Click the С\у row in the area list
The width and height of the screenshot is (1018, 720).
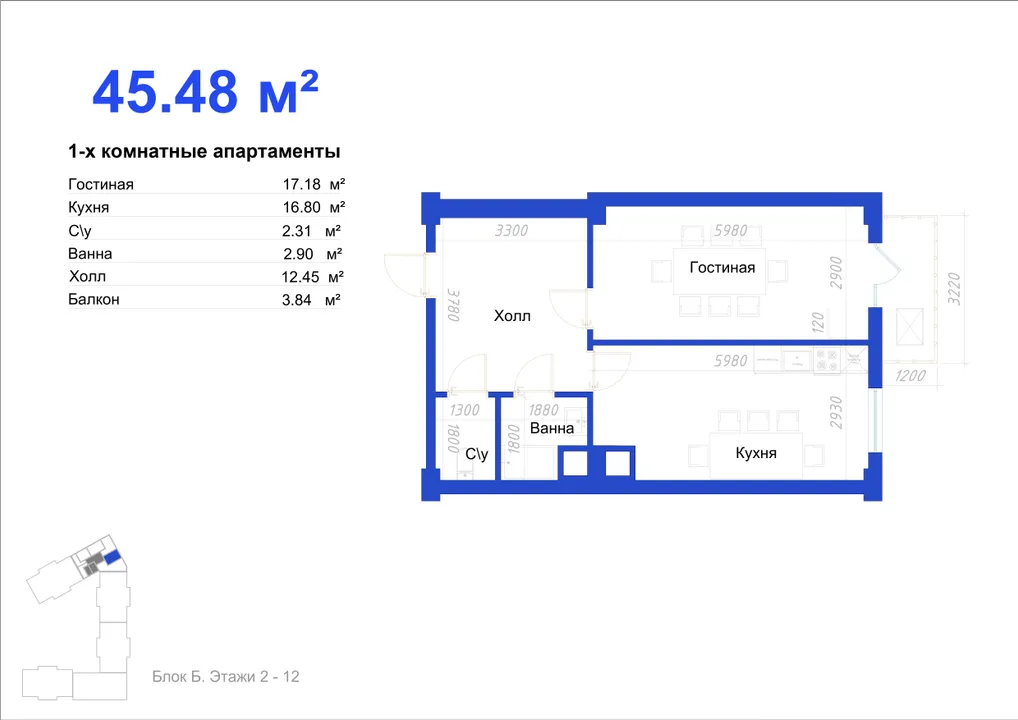click(205, 230)
